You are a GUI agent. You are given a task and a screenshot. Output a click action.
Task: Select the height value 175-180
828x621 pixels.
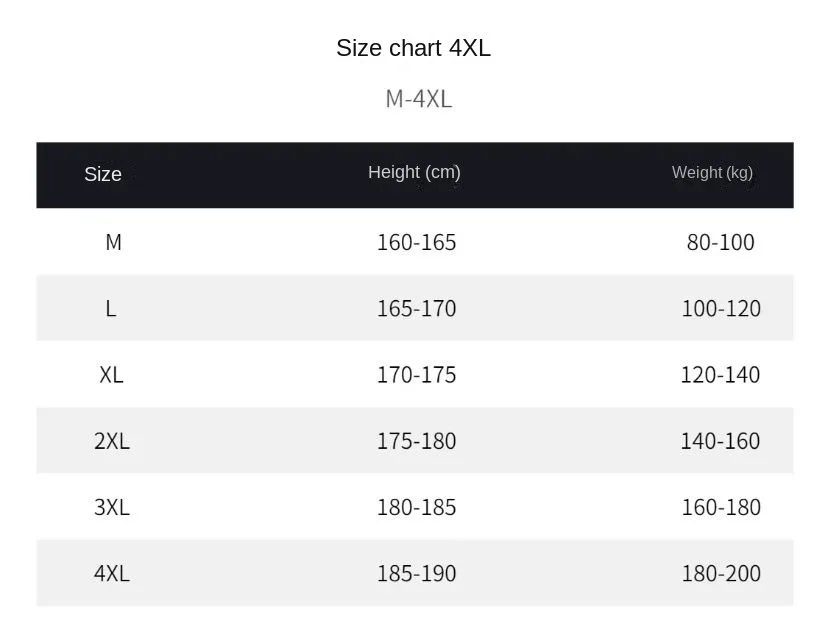tap(416, 441)
